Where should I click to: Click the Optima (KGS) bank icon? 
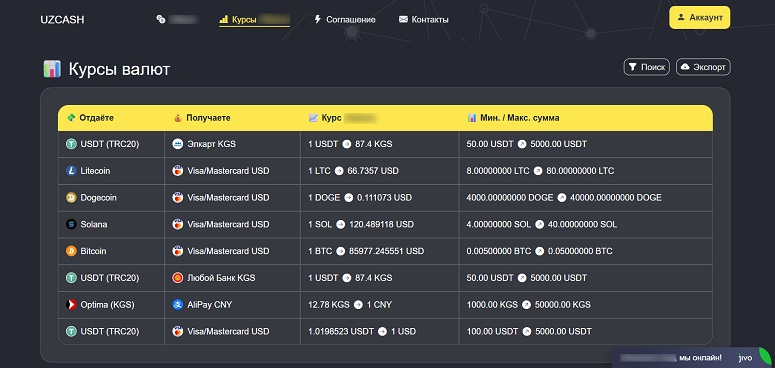pos(71,305)
